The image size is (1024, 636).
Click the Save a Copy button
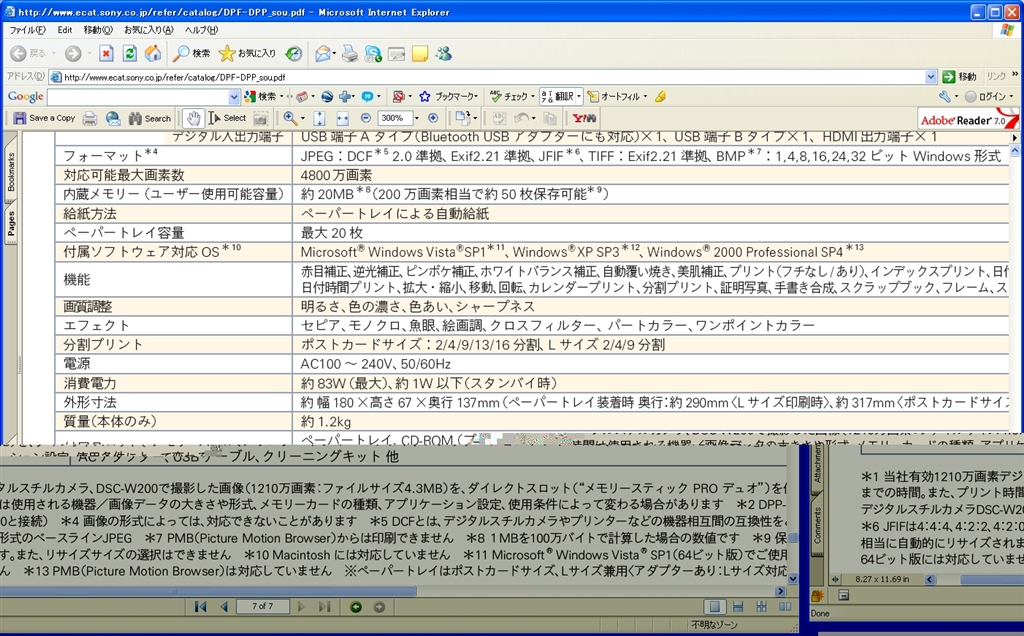tap(44, 118)
